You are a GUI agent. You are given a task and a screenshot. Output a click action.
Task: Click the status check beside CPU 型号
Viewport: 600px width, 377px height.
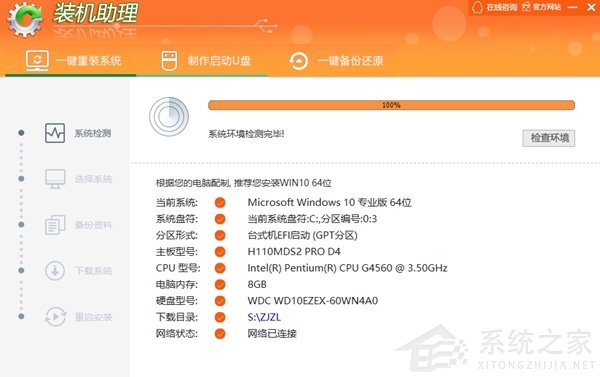(x=220, y=268)
